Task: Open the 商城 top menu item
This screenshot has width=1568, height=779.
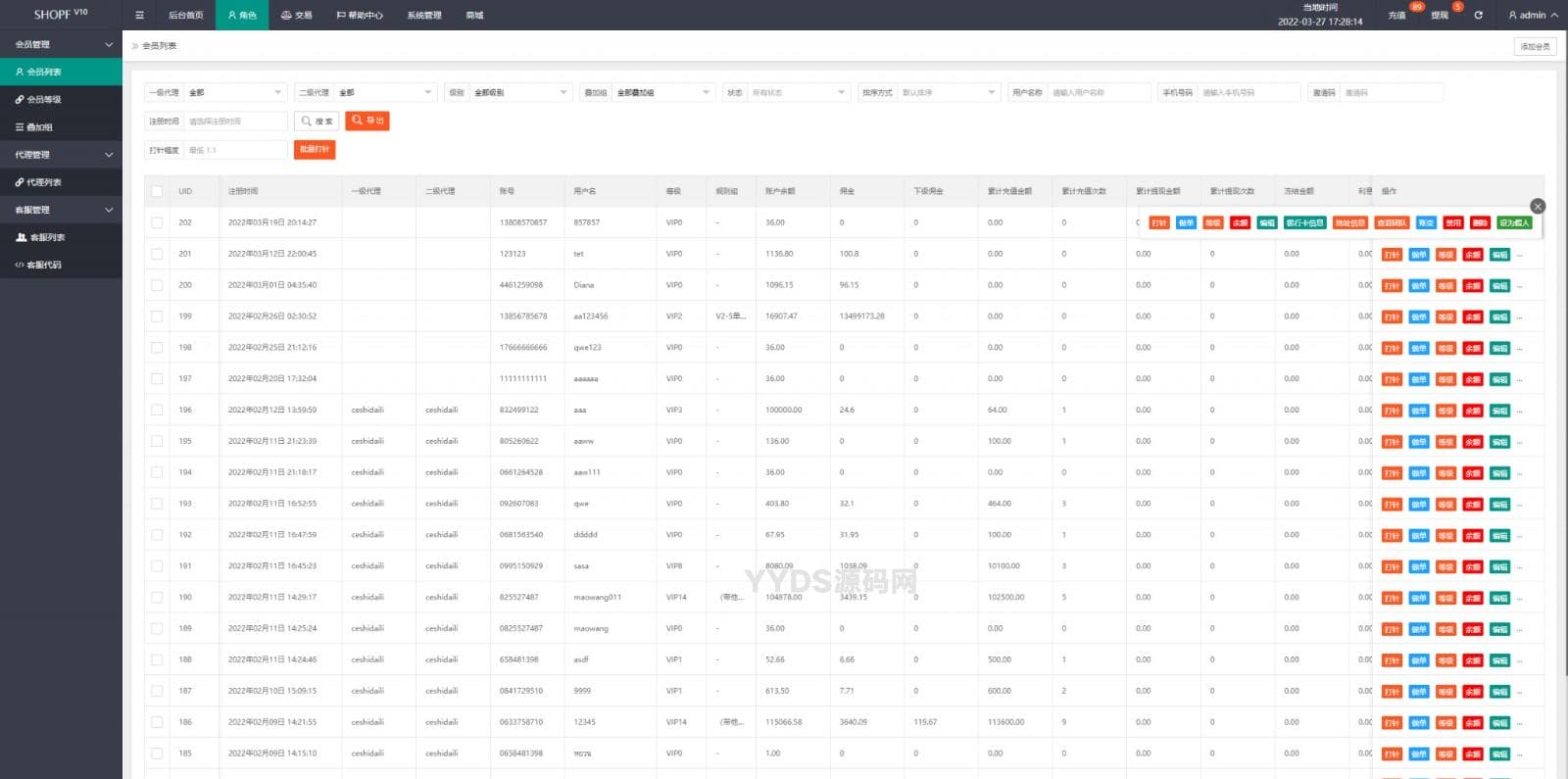Action: pos(474,15)
